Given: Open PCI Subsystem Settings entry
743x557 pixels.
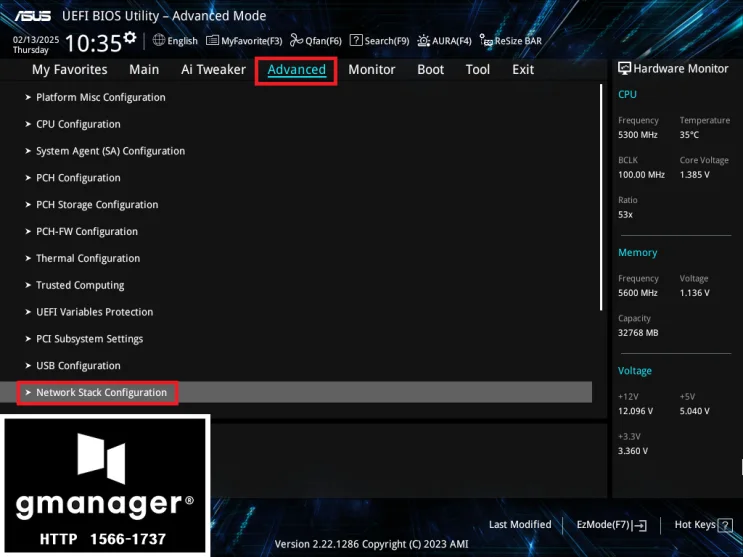Looking at the screenshot, I should coord(90,339).
